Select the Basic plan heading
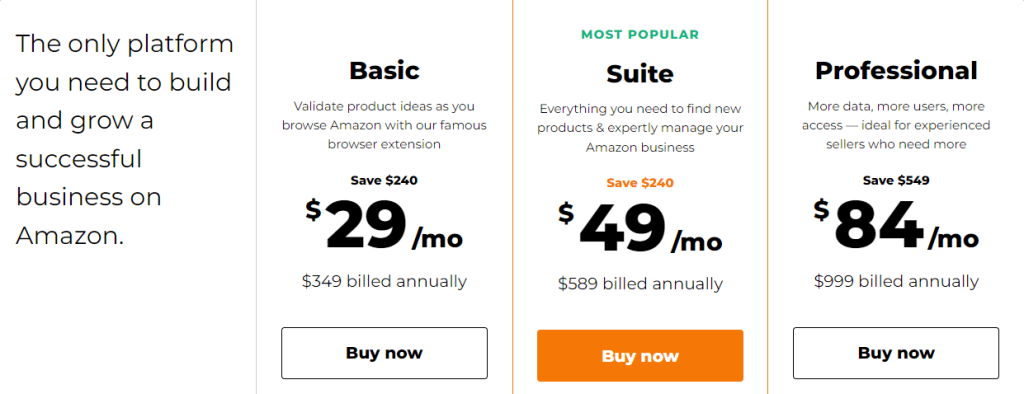The width and height of the screenshot is (1024, 394). pos(384,70)
